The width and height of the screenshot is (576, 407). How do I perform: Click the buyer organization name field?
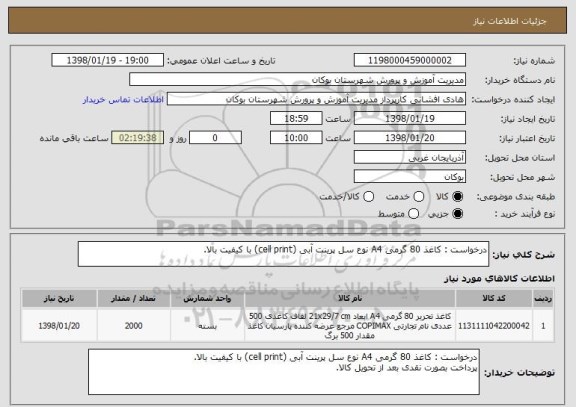[x=298, y=80]
